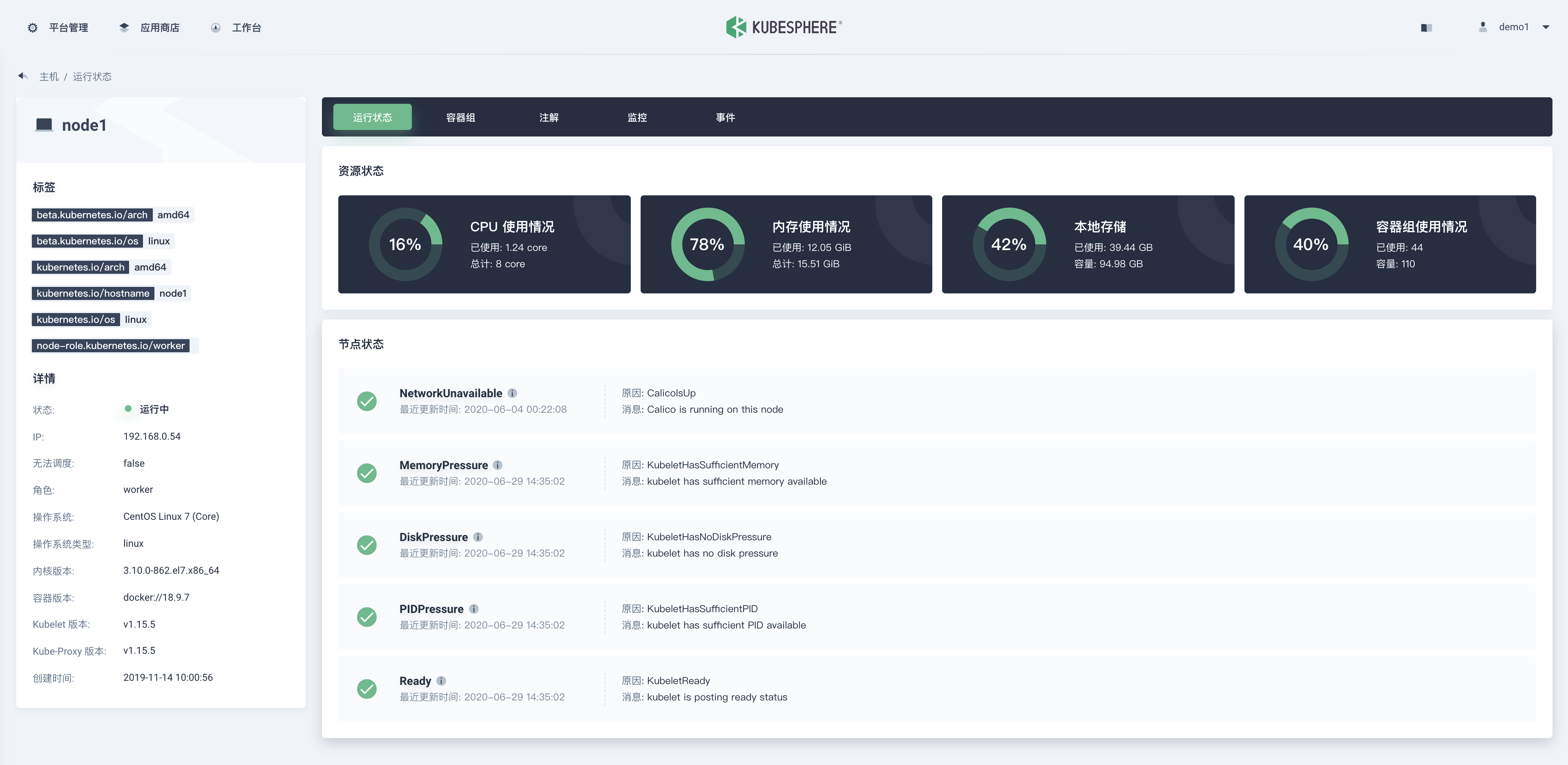The height and width of the screenshot is (765, 1568).
Task: Click the 78% memory usage ring
Action: tap(707, 244)
